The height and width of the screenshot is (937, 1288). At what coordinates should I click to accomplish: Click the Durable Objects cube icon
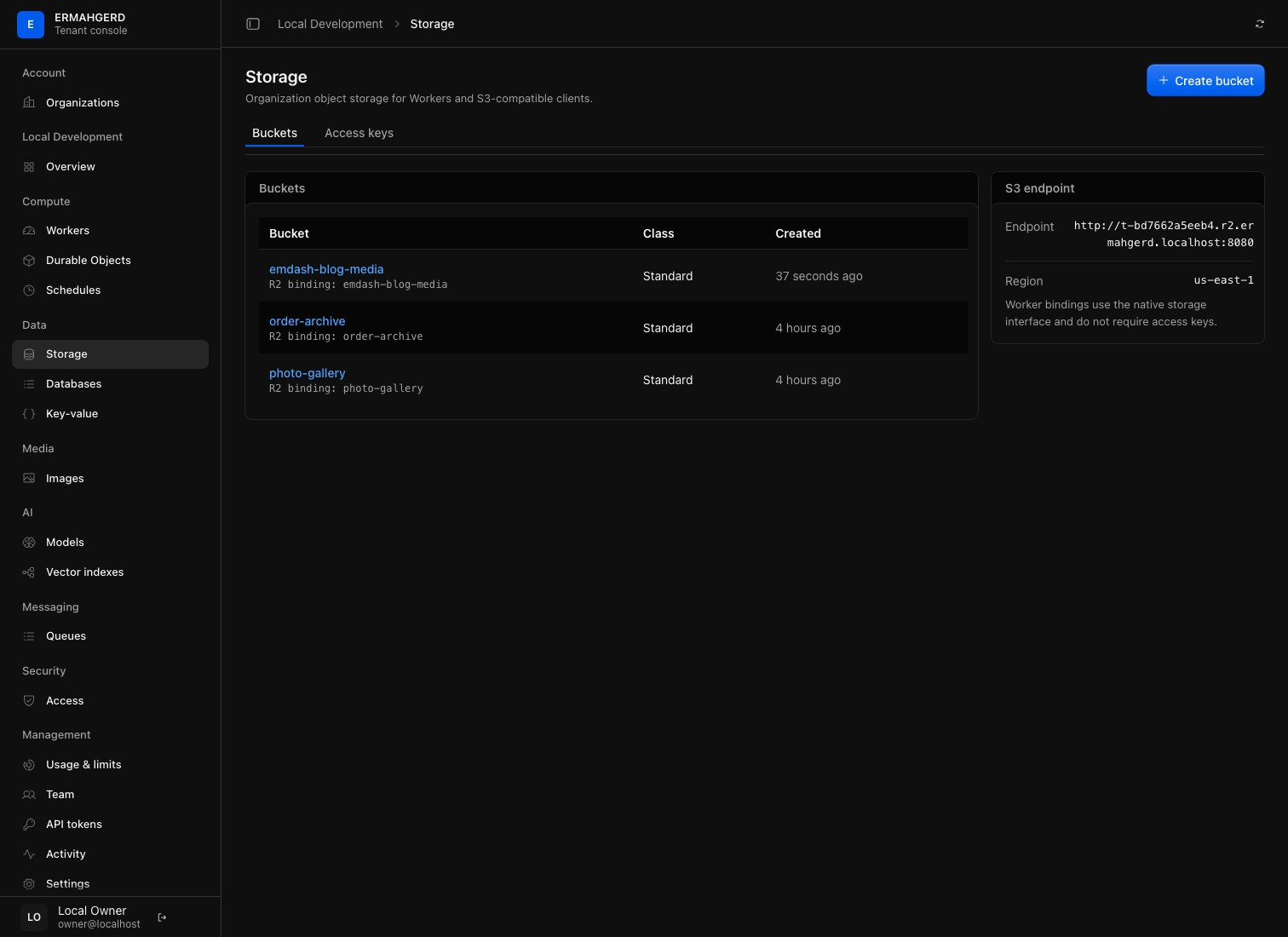point(29,261)
